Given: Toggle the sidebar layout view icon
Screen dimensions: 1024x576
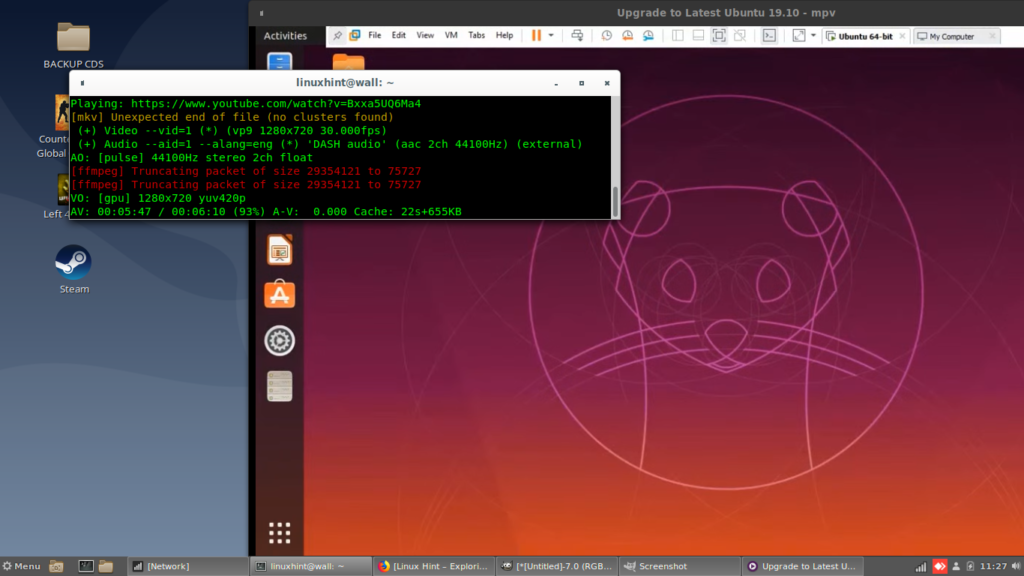Looking at the screenshot, I should 677,35.
